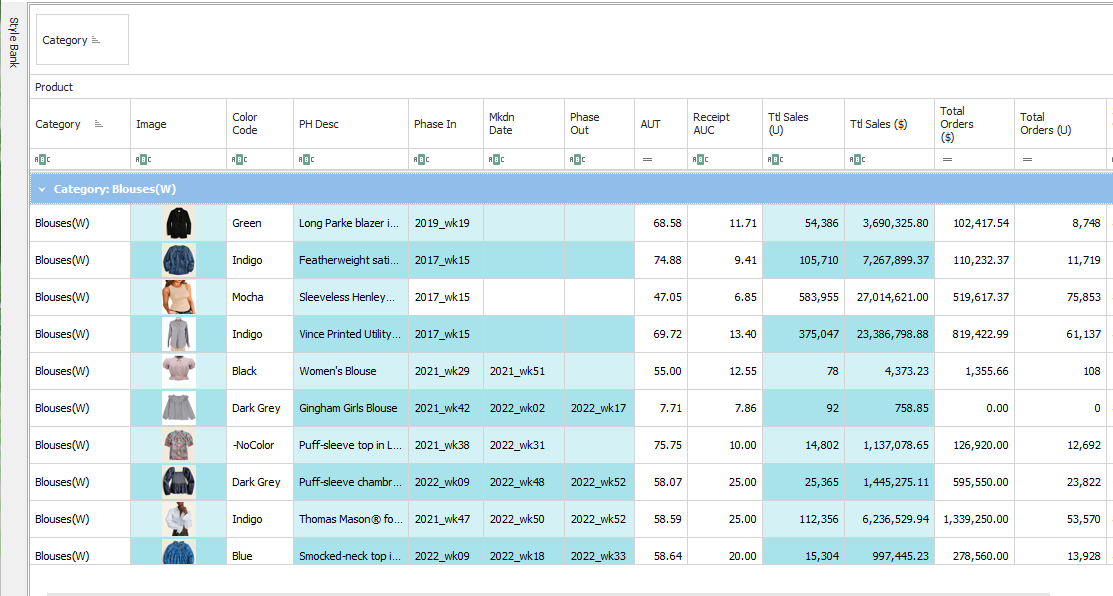1113x596 pixels.
Task: Click the Product band header
Action: pyautogui.click(x=54, y=87)
